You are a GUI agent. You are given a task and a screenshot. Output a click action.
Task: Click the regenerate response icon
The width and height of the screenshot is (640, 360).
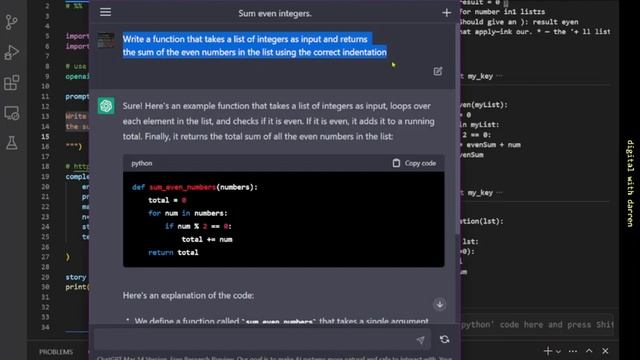coord(444,339)
